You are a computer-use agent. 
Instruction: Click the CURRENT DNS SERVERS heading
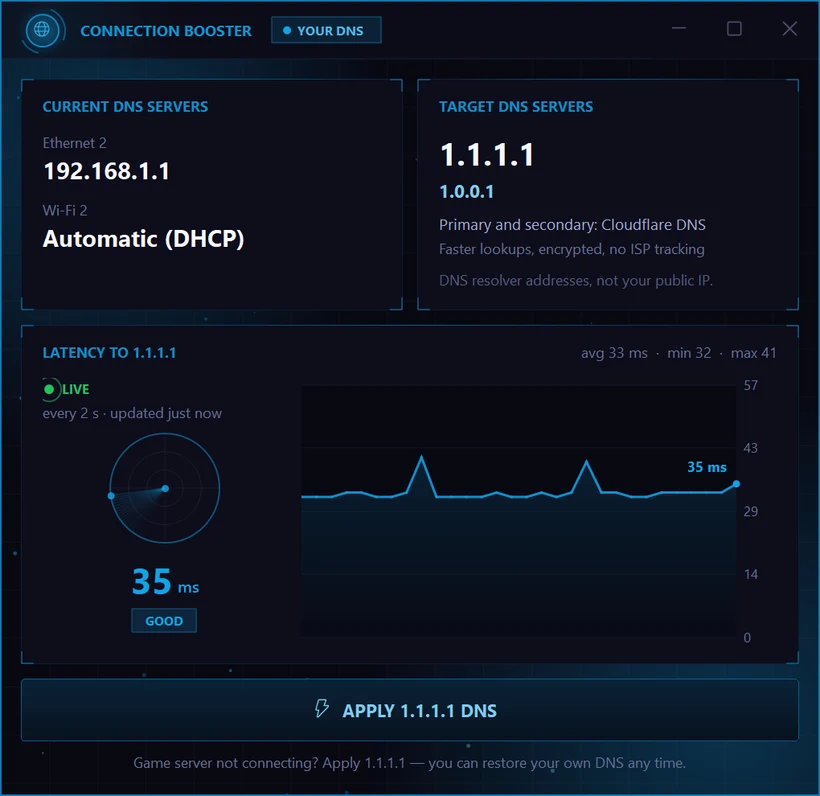click(x=125, y=107)
